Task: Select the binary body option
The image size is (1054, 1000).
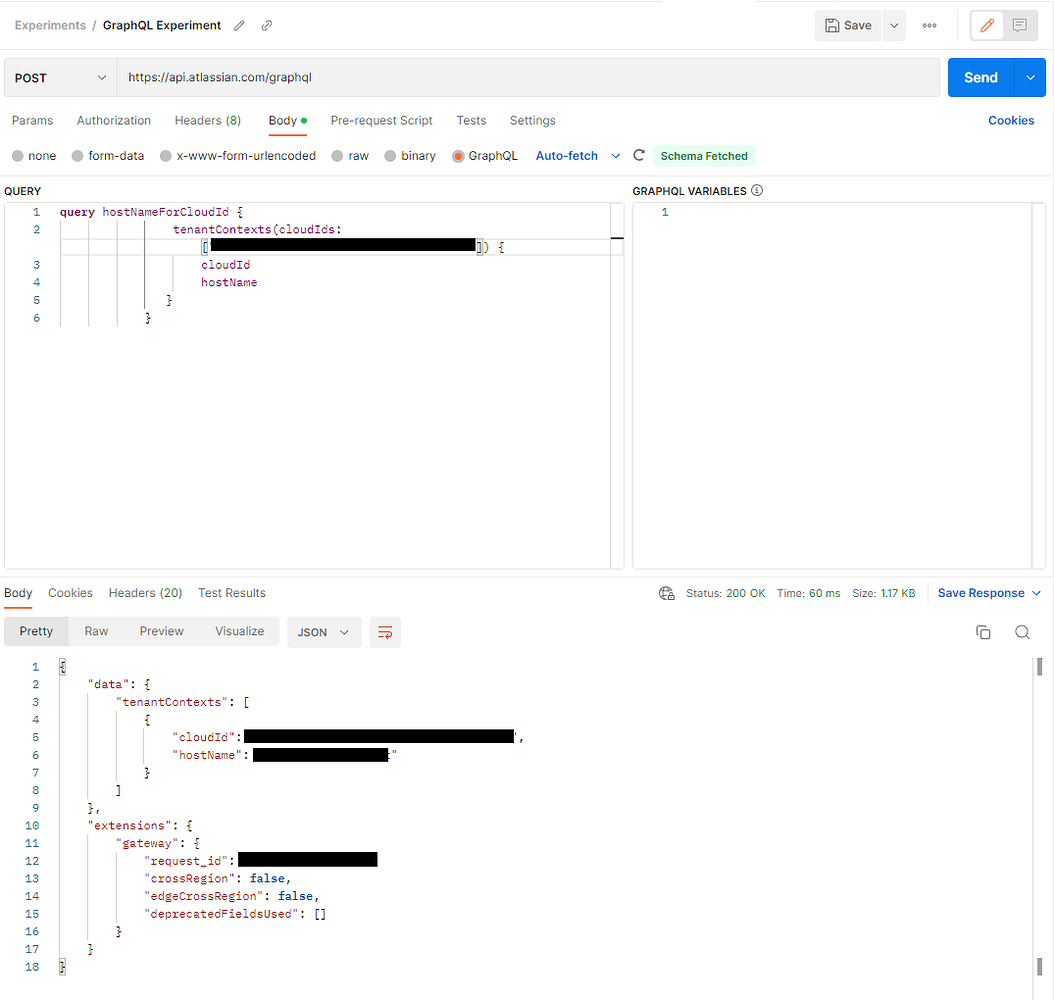Action: pyautogui.click(x=418, y=155)
